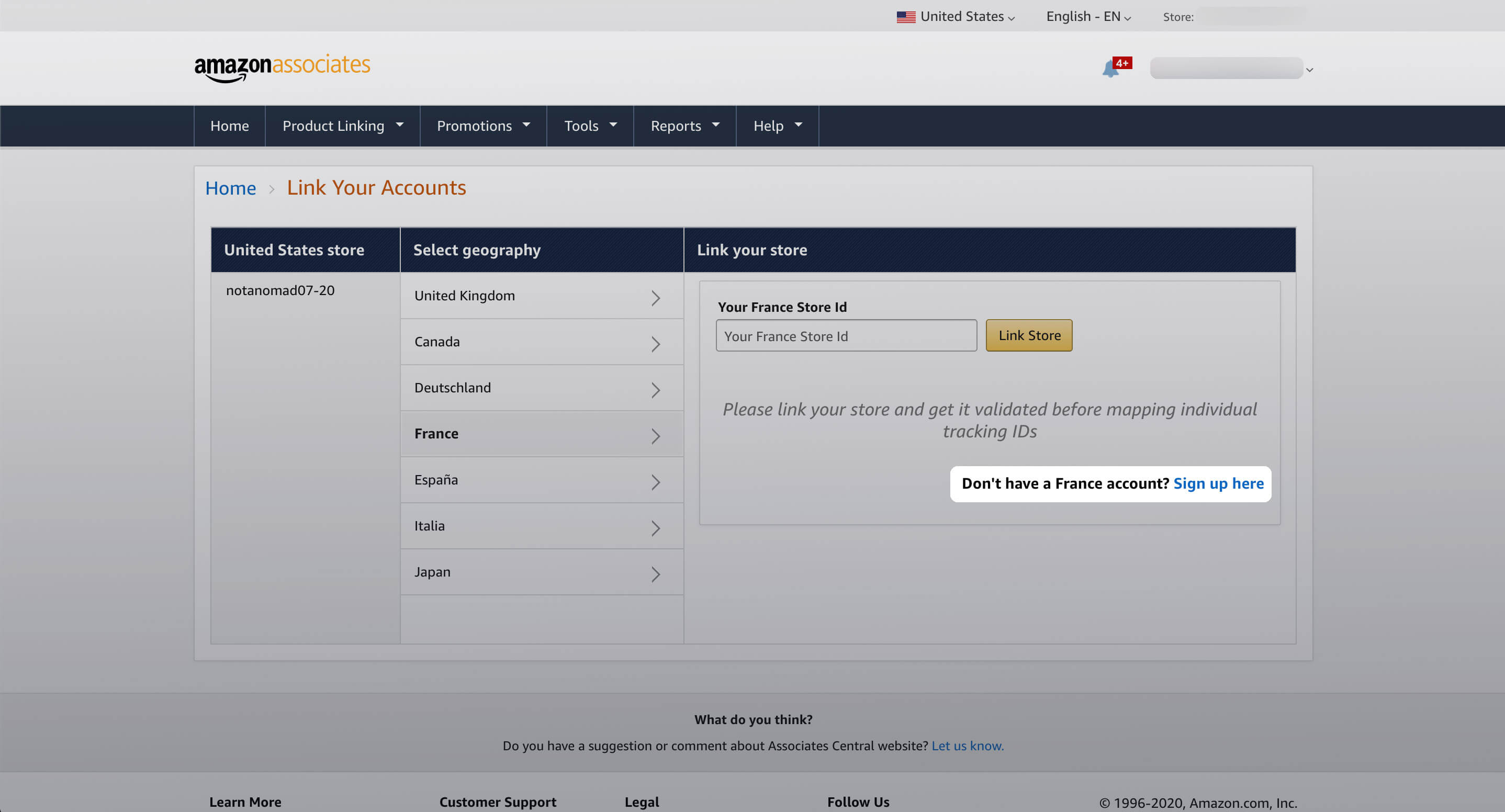Select Italia geography
Viewport: 1505px width, 812px height.
[542, 526]
